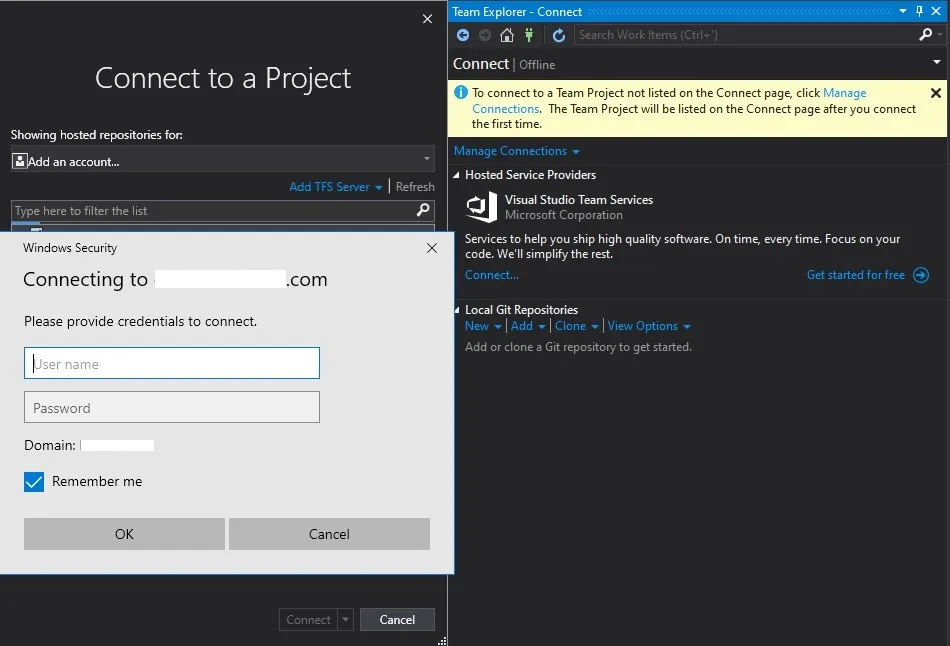
Task: Open the Team Explorer window position menu
Action: tap(903, 11)
